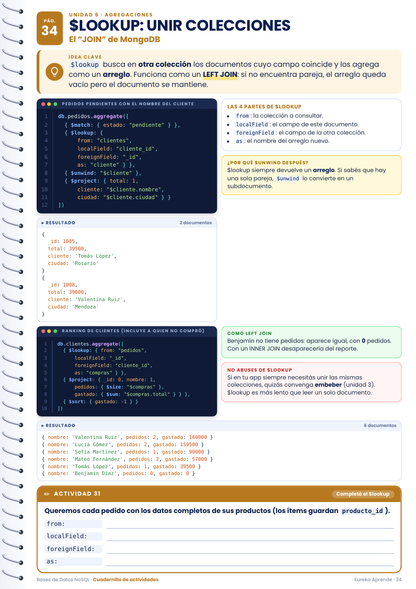Click the 'Eureka Aprende · 34' footer text
Screen dimensions: 416x589
378,580
